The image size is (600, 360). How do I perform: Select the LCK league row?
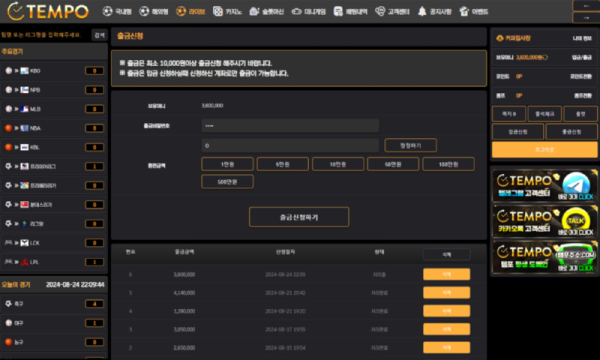[x=54, y=243]
